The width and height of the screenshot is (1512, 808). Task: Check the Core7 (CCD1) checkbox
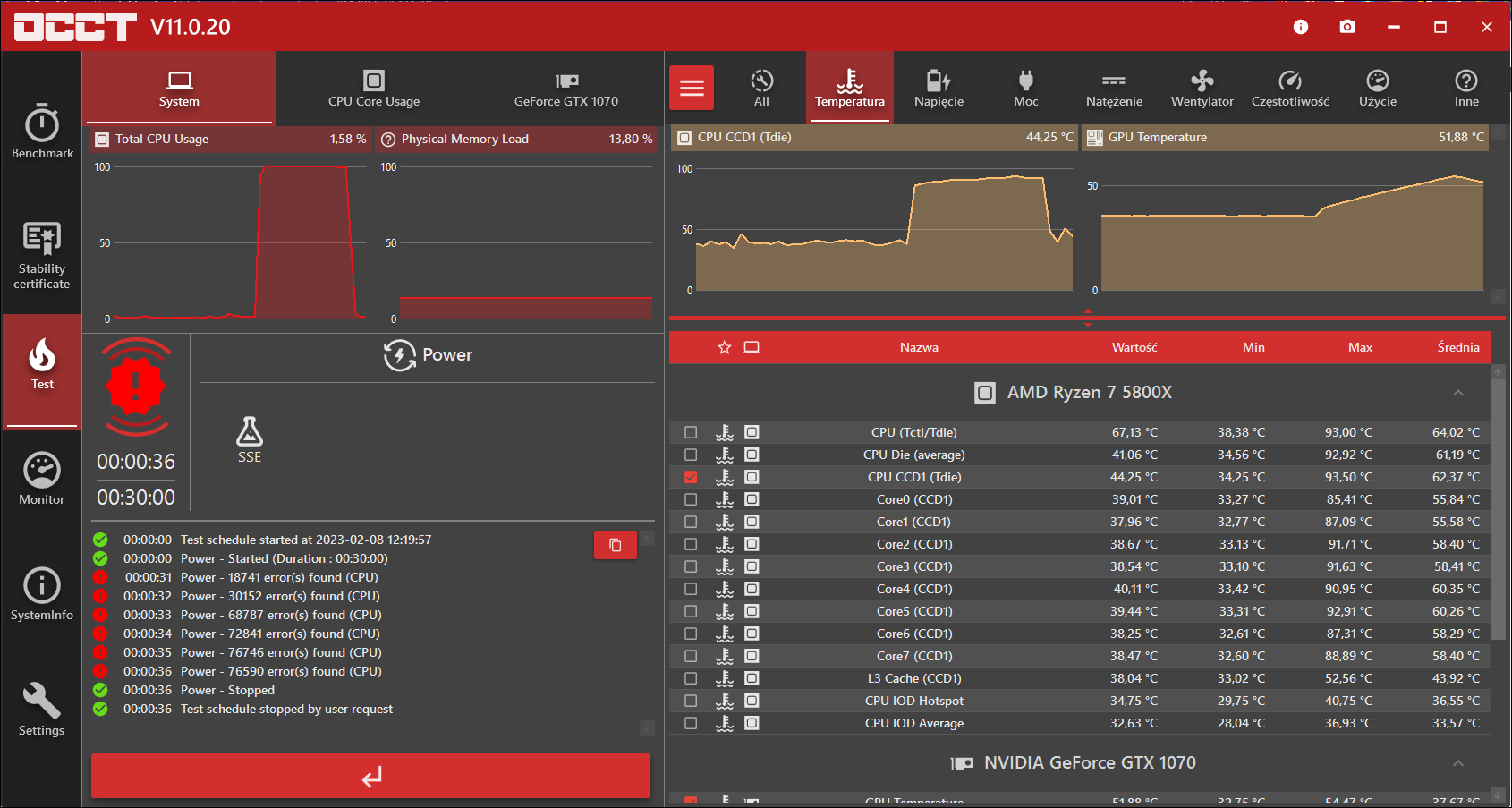click(x=691, y=656)
